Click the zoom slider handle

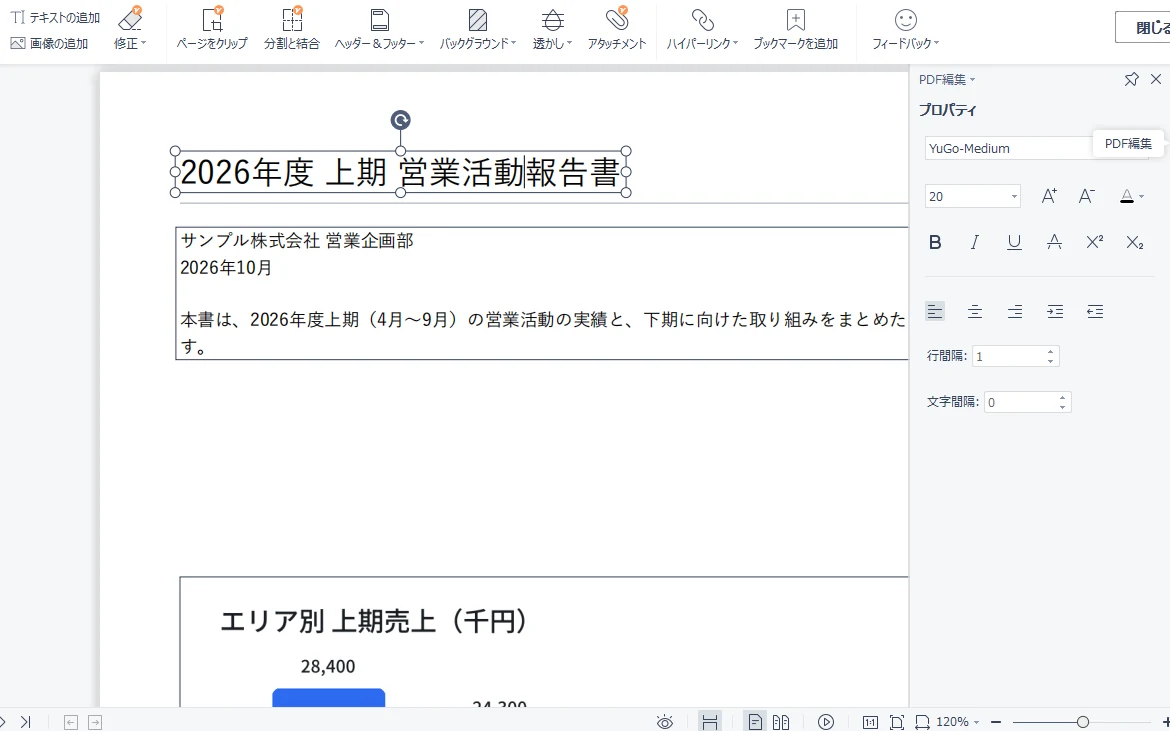click(1082, 721)
